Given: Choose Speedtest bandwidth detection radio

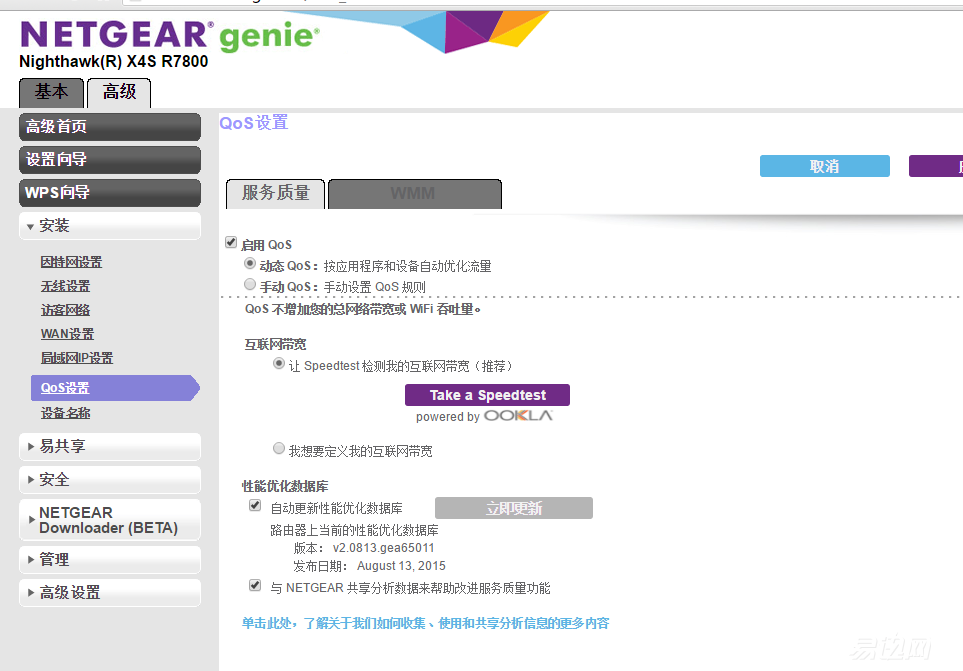Looking at the screenshot, I should point(279,363).
